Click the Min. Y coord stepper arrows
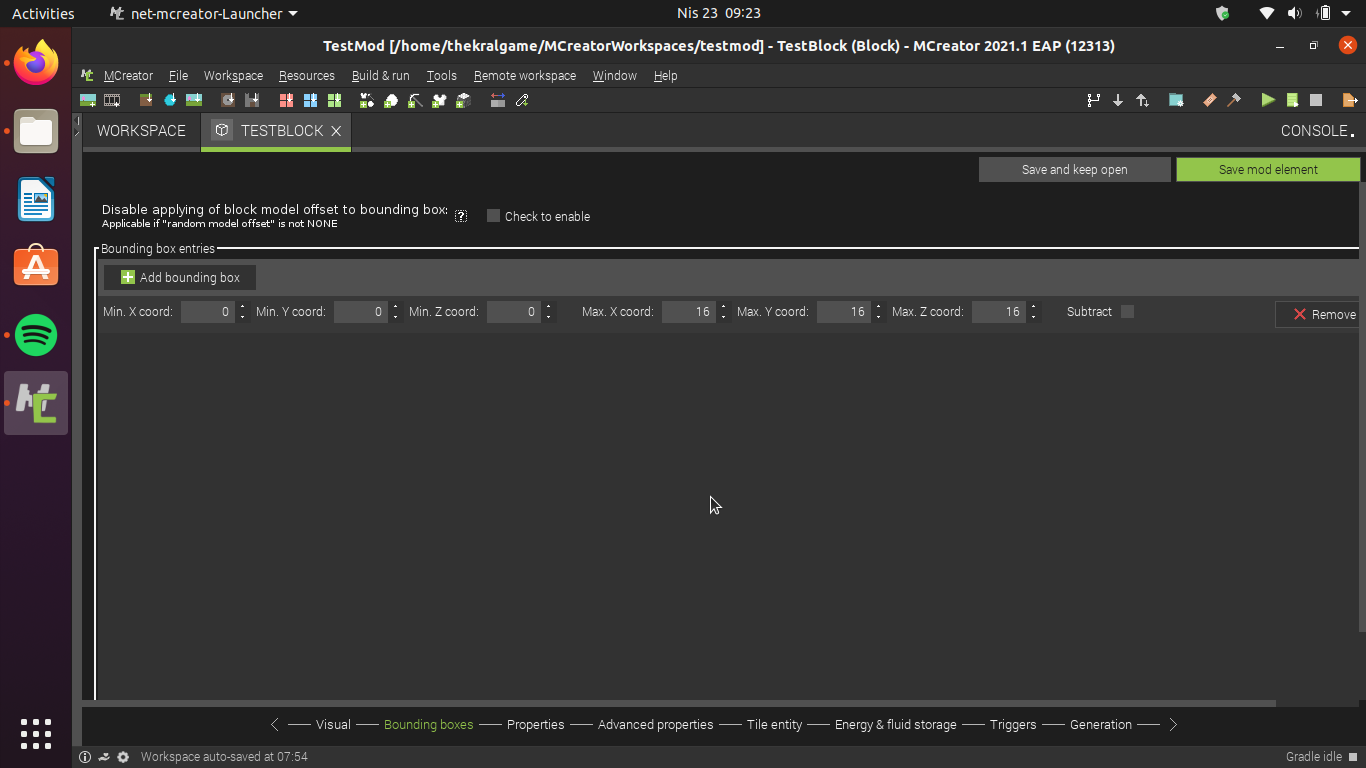 click(x=396, y=312)
